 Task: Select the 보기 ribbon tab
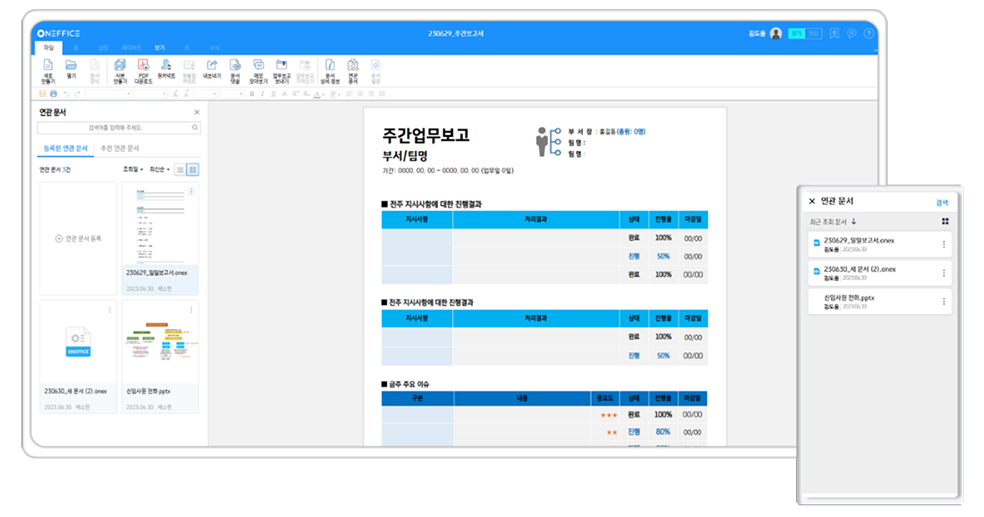pos(159,48)
